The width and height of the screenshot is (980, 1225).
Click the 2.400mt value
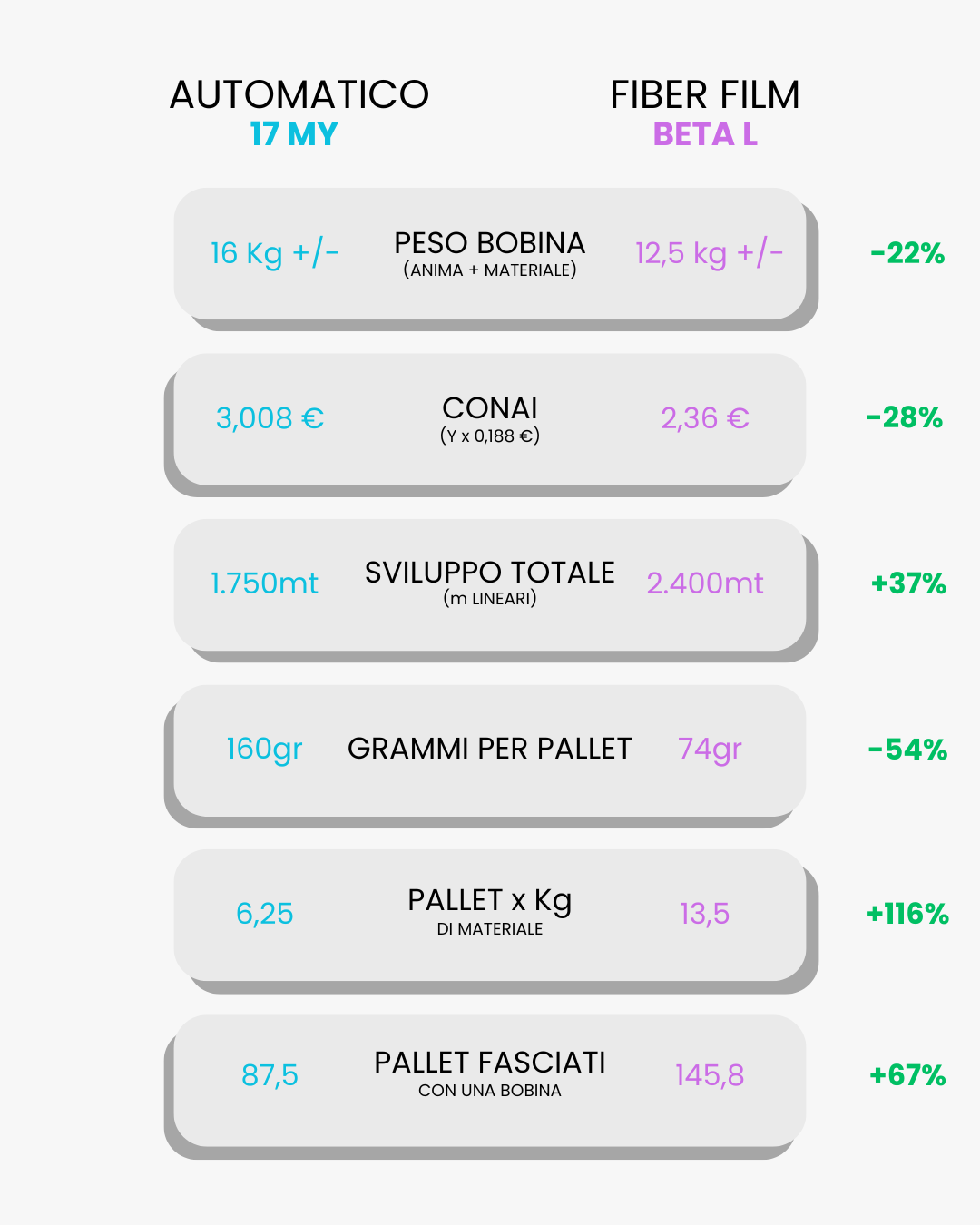coord(705,583)
